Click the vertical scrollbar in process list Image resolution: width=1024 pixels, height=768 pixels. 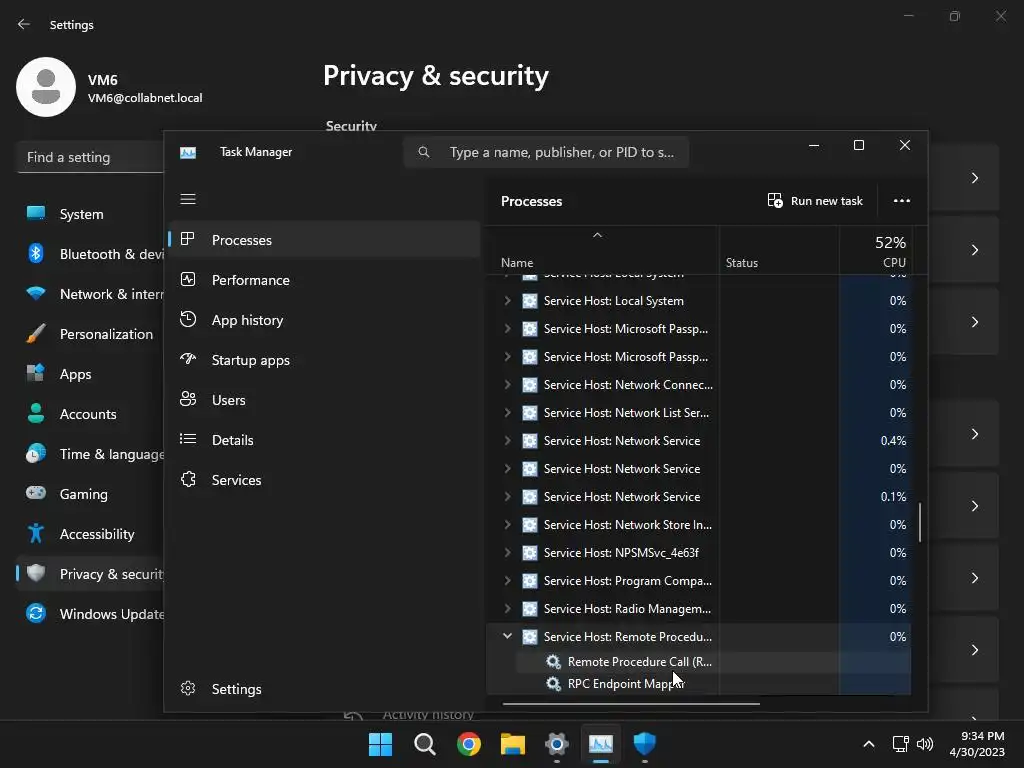pyautogui.click(x=920, y=522)
